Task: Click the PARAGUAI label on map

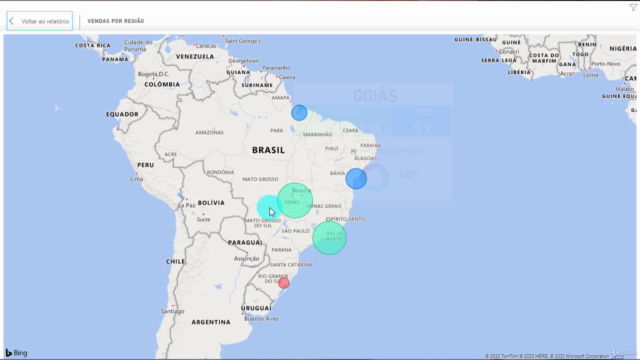Action: [245, 242]
